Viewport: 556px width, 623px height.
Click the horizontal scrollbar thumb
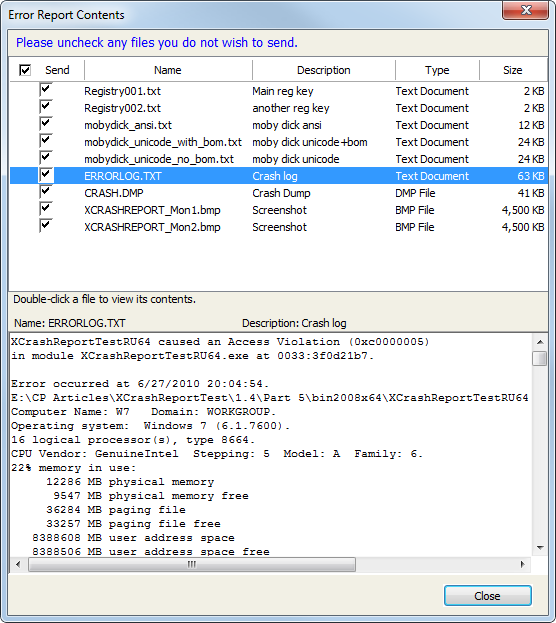coord(192,564)
